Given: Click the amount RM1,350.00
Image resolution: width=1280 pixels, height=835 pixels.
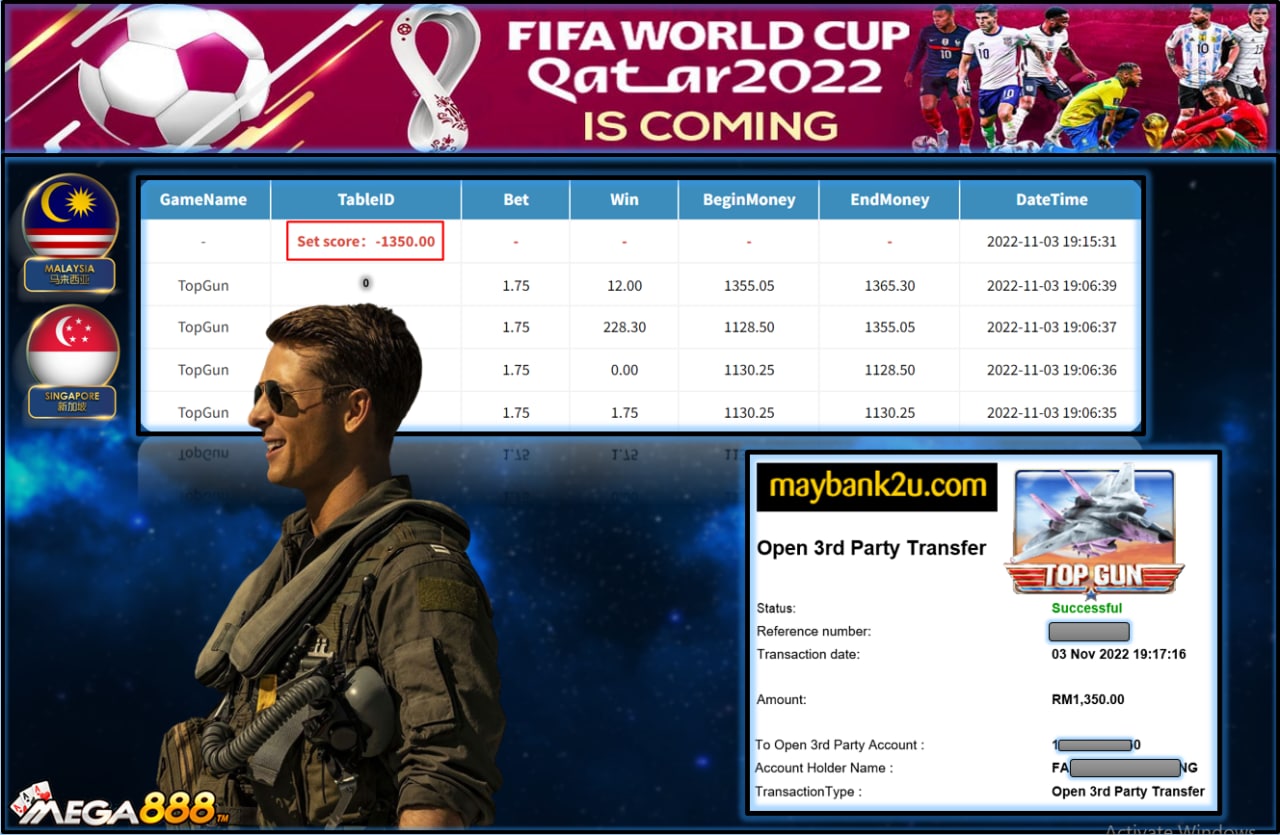Looking at the screenshot, I should tap(1088, 700).
